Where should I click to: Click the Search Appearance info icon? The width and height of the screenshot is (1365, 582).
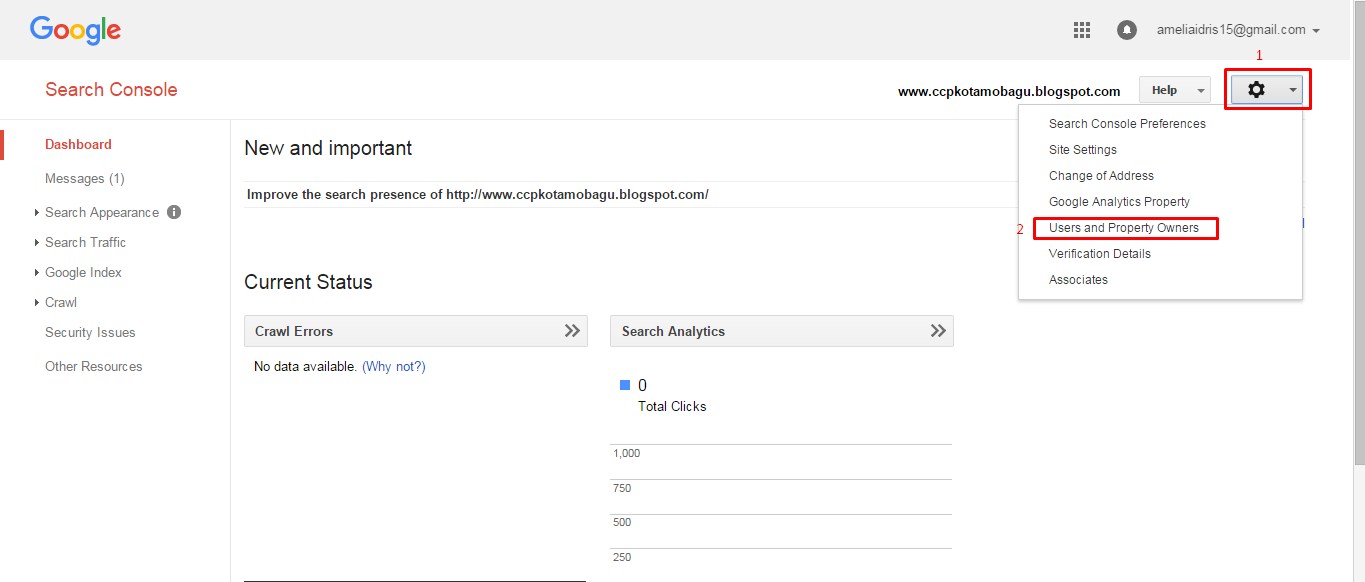(x=174, y=212)
